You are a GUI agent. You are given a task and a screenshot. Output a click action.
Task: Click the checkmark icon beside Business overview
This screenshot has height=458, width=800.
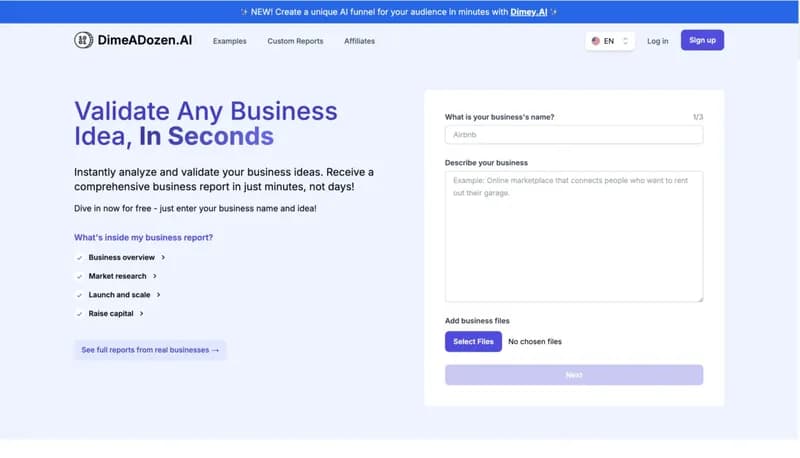pos(79,258)
